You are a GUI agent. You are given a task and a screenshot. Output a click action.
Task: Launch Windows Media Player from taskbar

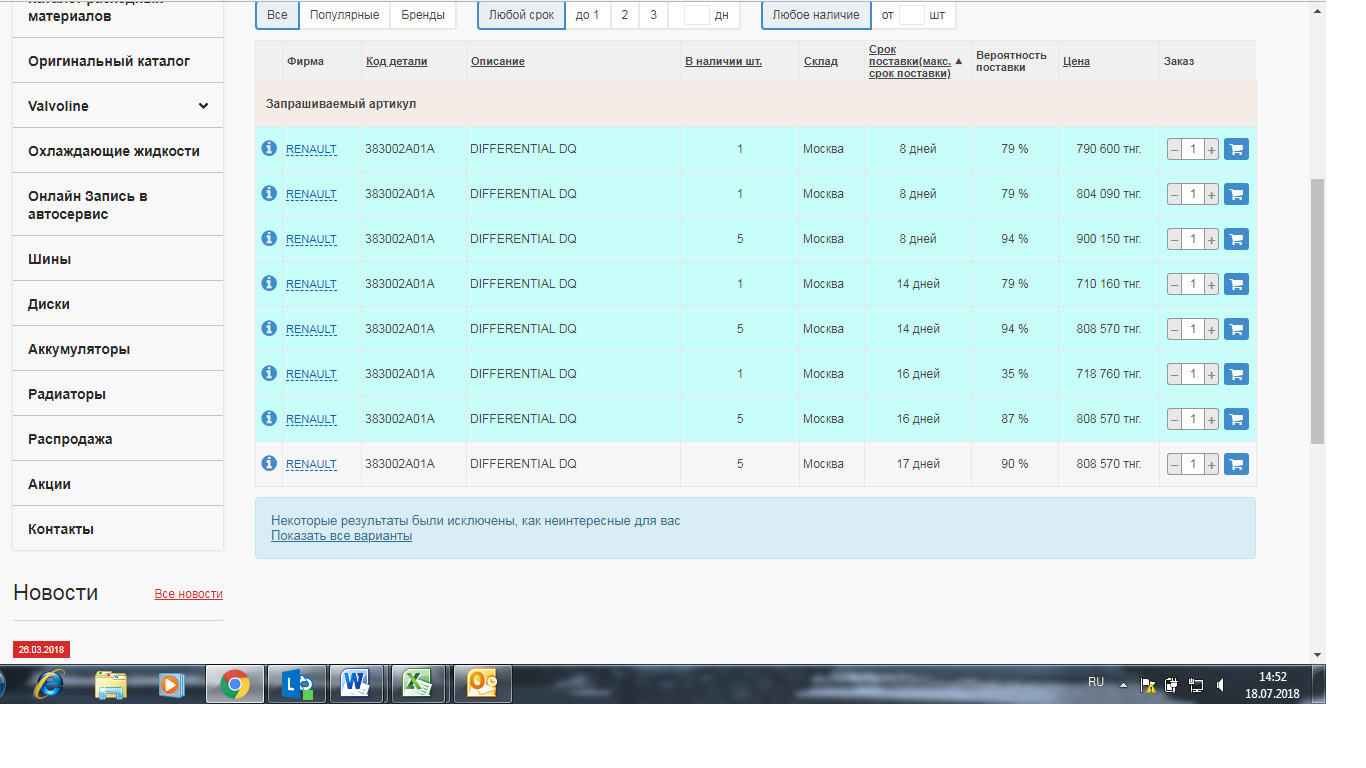(x=170, y=684)
